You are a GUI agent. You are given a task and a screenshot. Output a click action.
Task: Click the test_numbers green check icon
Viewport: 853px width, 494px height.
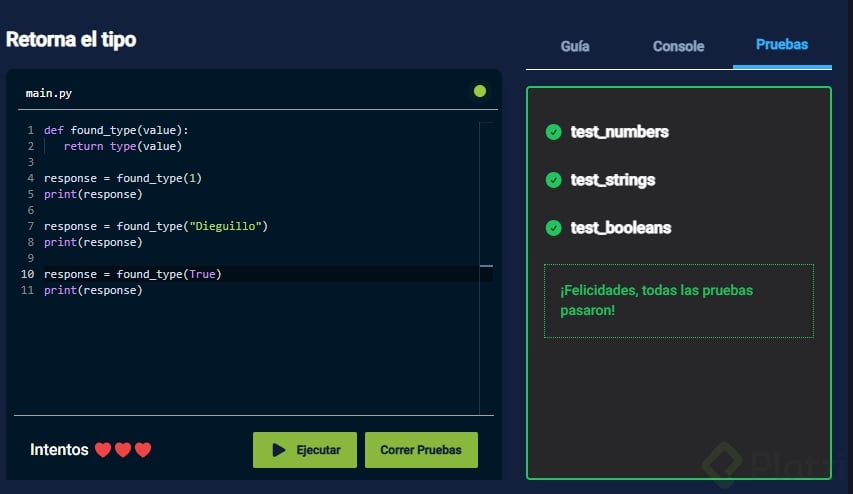click(553, 132)
